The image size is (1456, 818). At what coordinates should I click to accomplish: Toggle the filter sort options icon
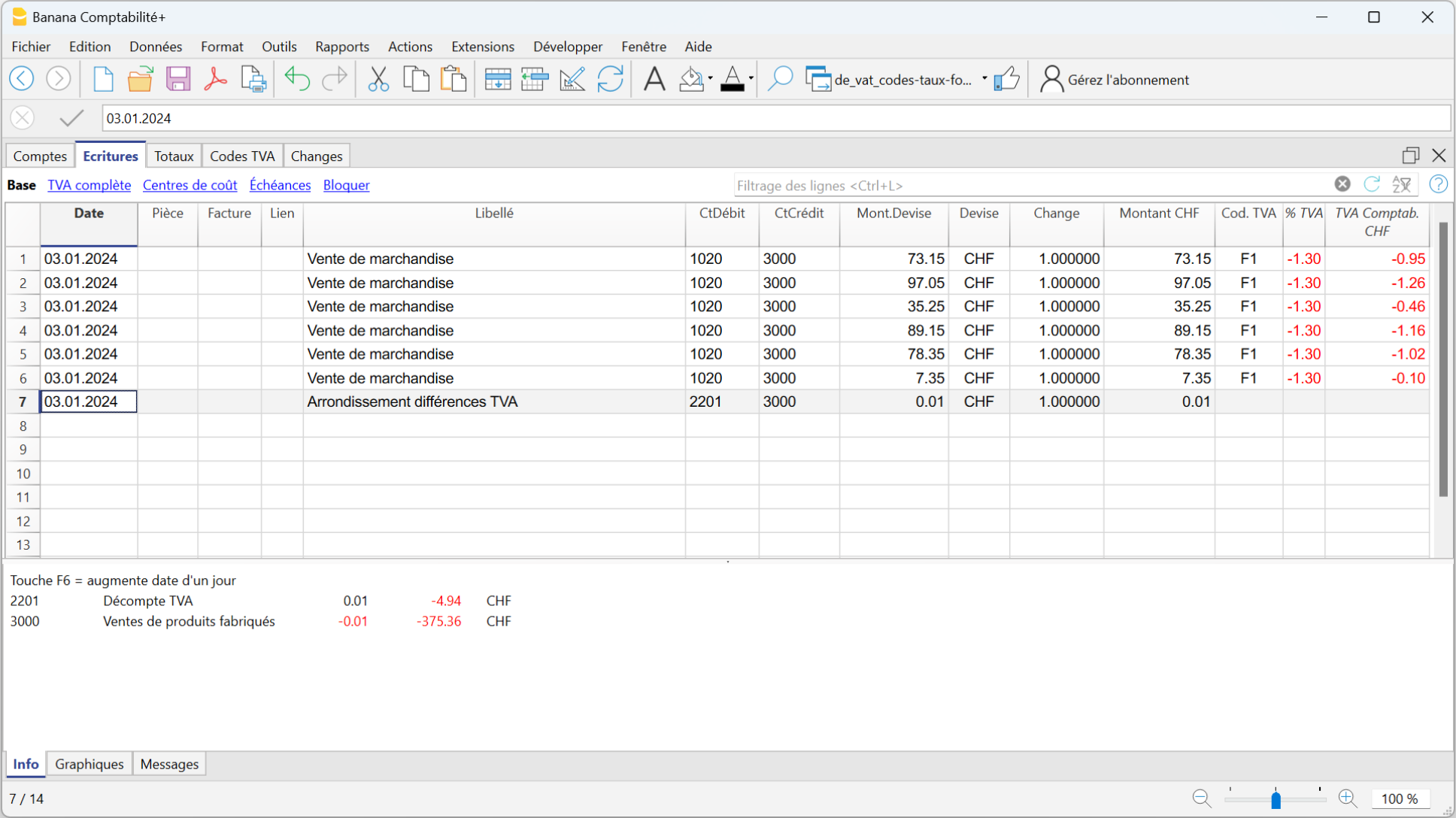point(1402,185)
